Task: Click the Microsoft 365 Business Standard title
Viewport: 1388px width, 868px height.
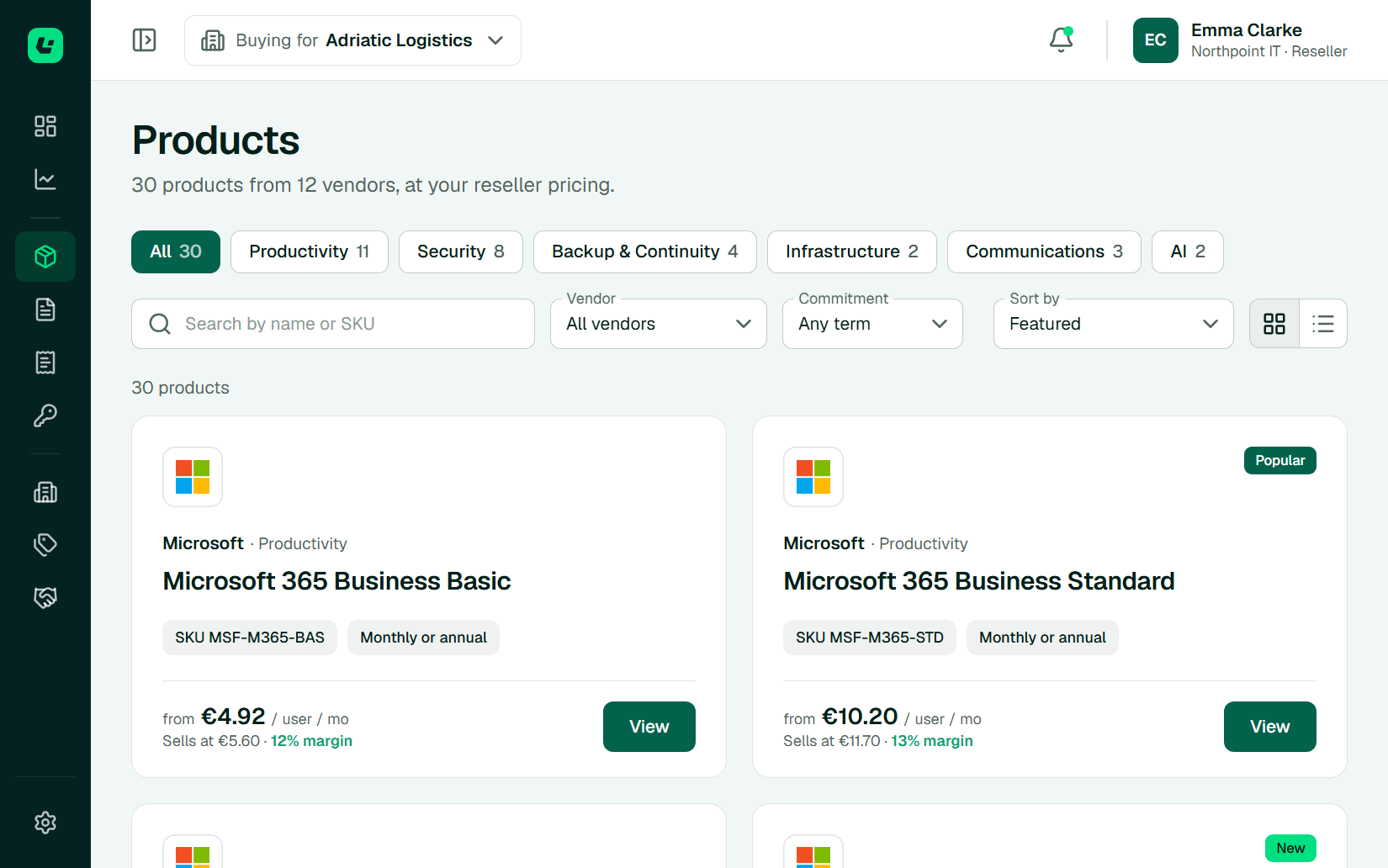Action: click(979, 581)
